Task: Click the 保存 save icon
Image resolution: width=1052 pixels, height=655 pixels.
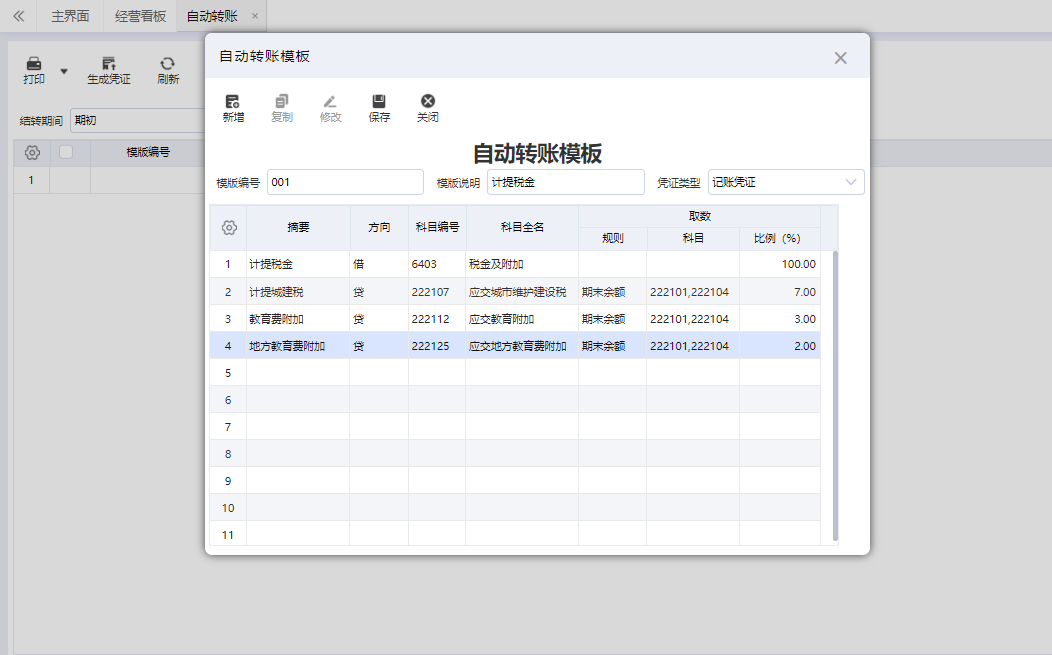Action: pyautogui.click(x=378, y=107)
